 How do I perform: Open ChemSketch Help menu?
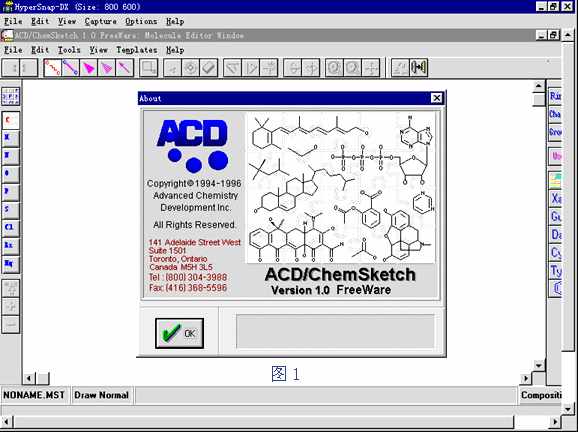[x=175, y=50]
